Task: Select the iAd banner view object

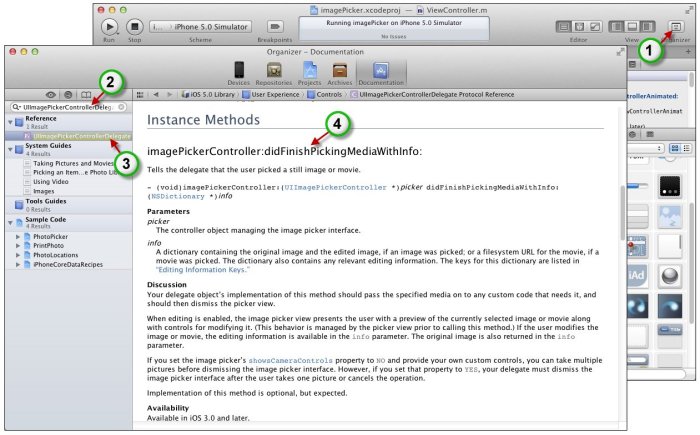Action: click(x=637, y=275)
